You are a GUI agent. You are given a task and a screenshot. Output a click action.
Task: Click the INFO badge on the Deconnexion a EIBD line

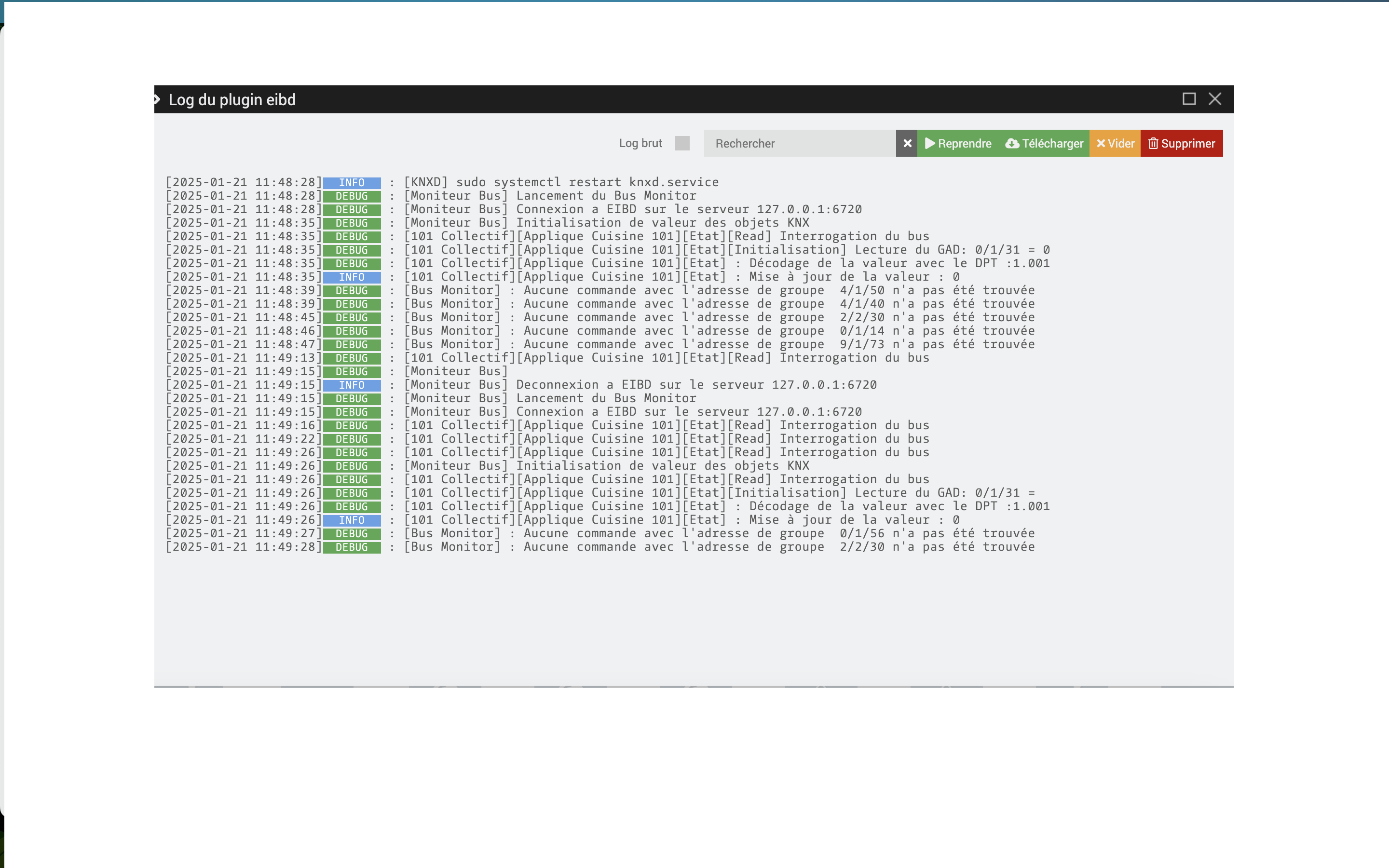pos(351,385)
